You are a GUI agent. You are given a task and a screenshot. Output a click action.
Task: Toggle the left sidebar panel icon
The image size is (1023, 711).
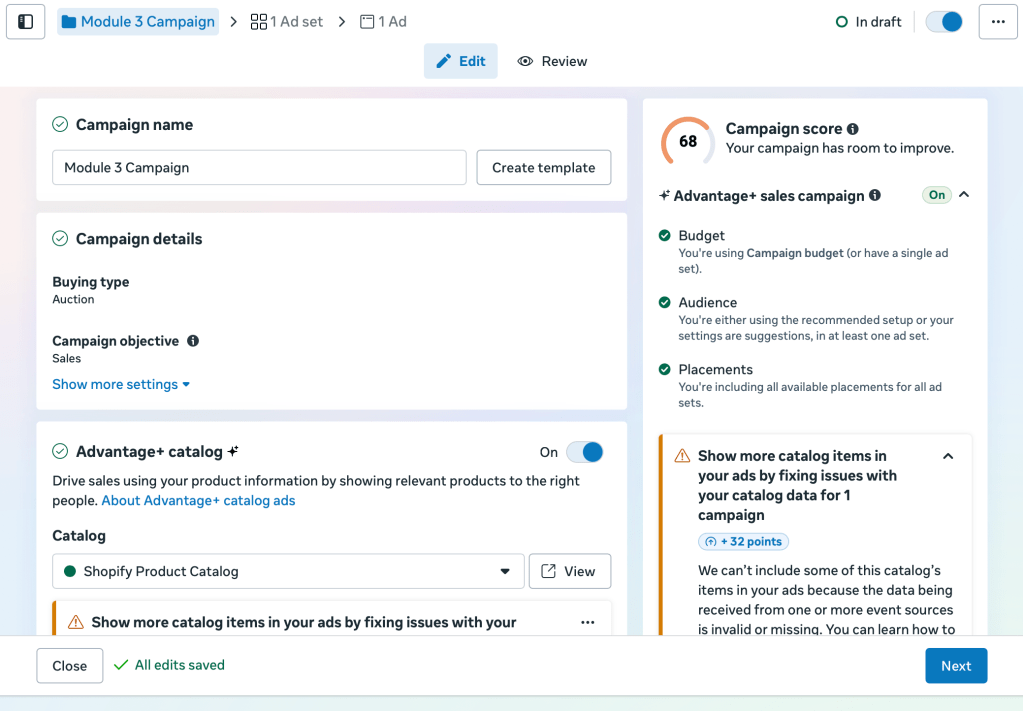26,21
